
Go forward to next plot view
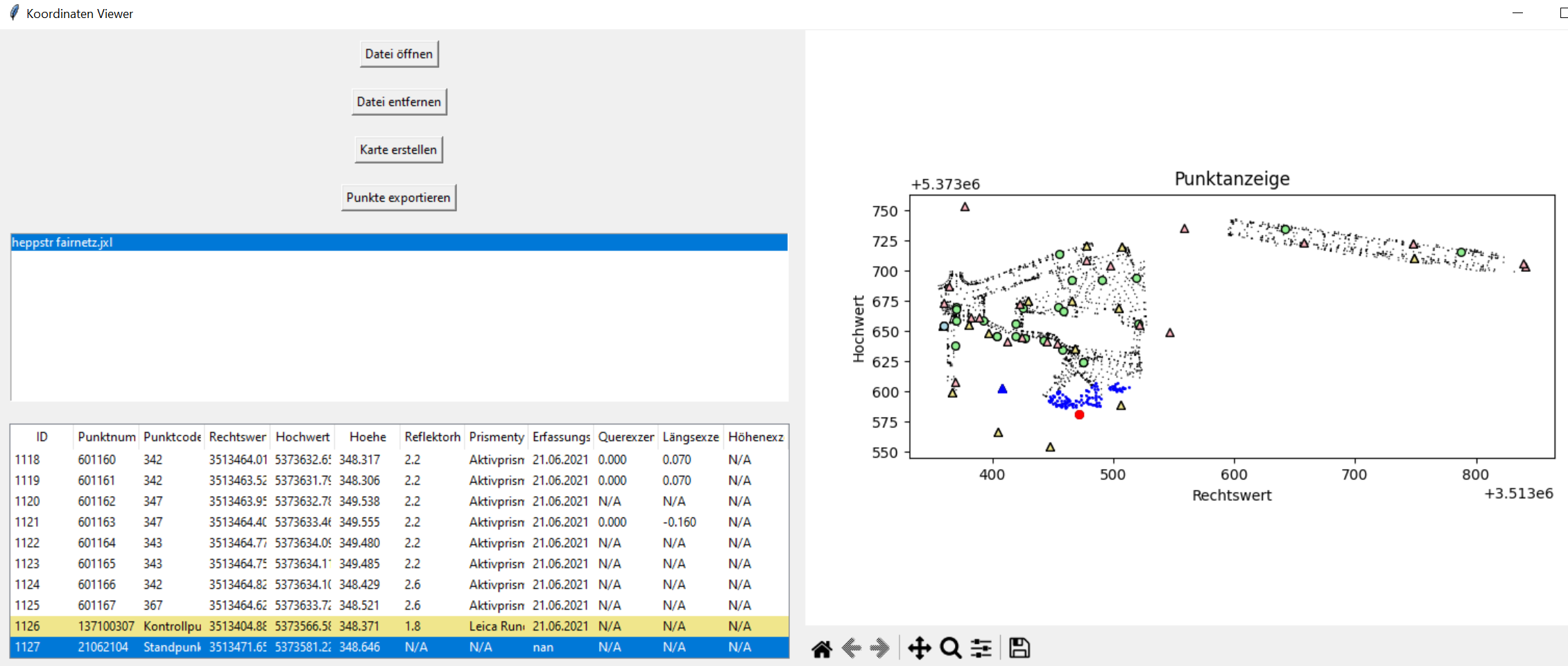tap(879, 649)
